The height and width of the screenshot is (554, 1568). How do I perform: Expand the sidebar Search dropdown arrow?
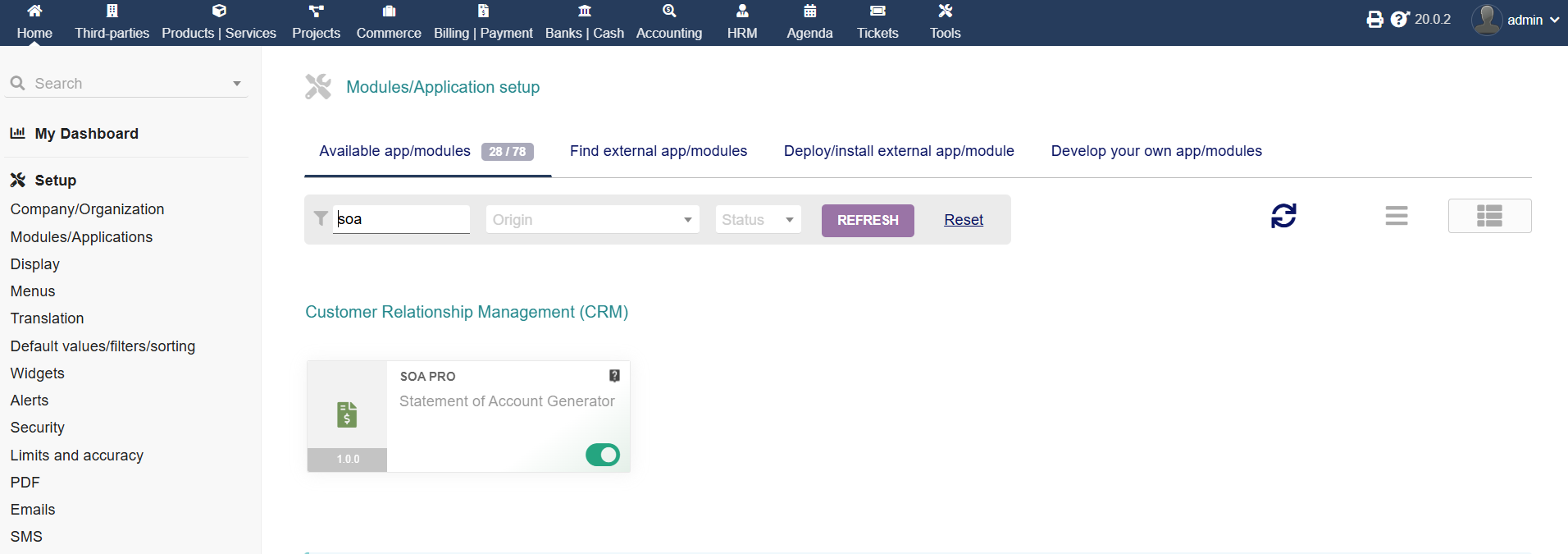(237, 84)
